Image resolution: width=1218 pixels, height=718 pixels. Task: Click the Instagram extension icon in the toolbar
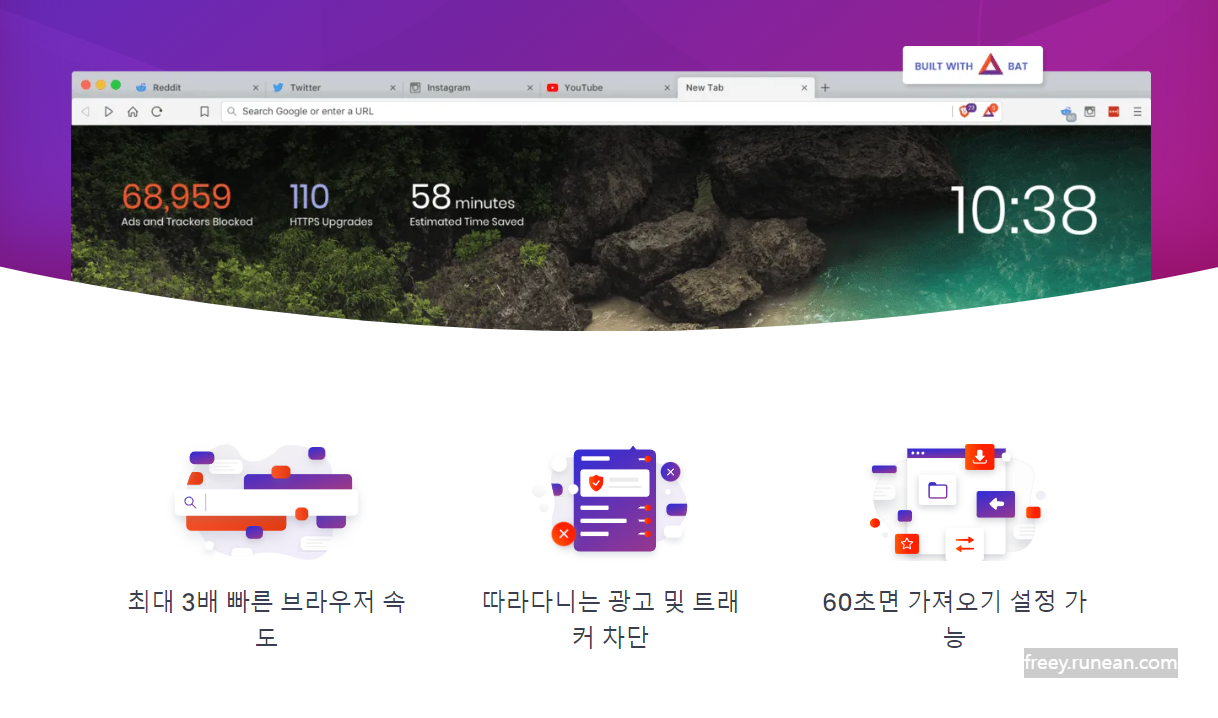click(x=1089, y=111)
